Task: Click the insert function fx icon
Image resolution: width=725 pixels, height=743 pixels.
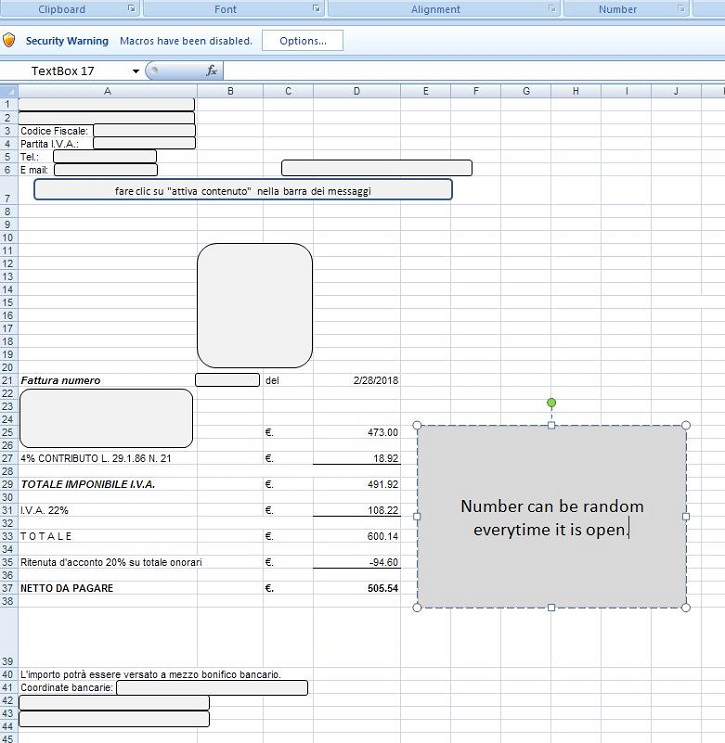Action: coord(212,71)
